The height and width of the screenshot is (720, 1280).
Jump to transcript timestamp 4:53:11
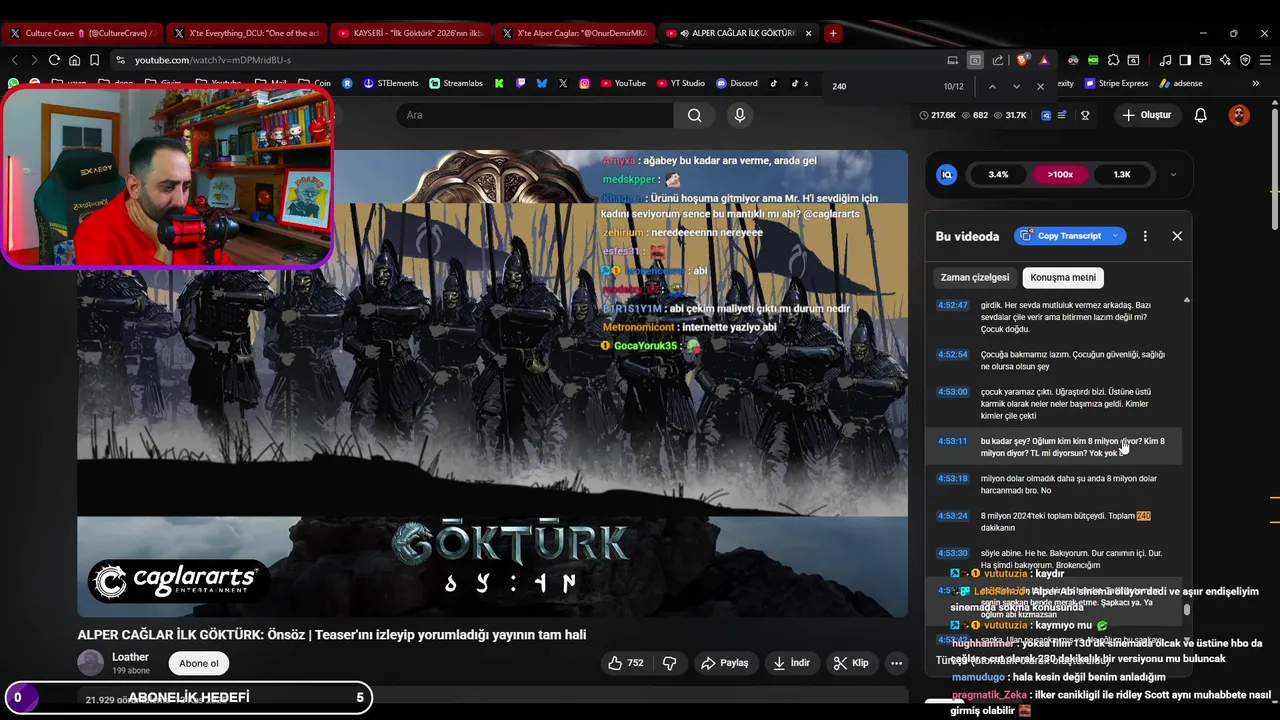point(952,441)
